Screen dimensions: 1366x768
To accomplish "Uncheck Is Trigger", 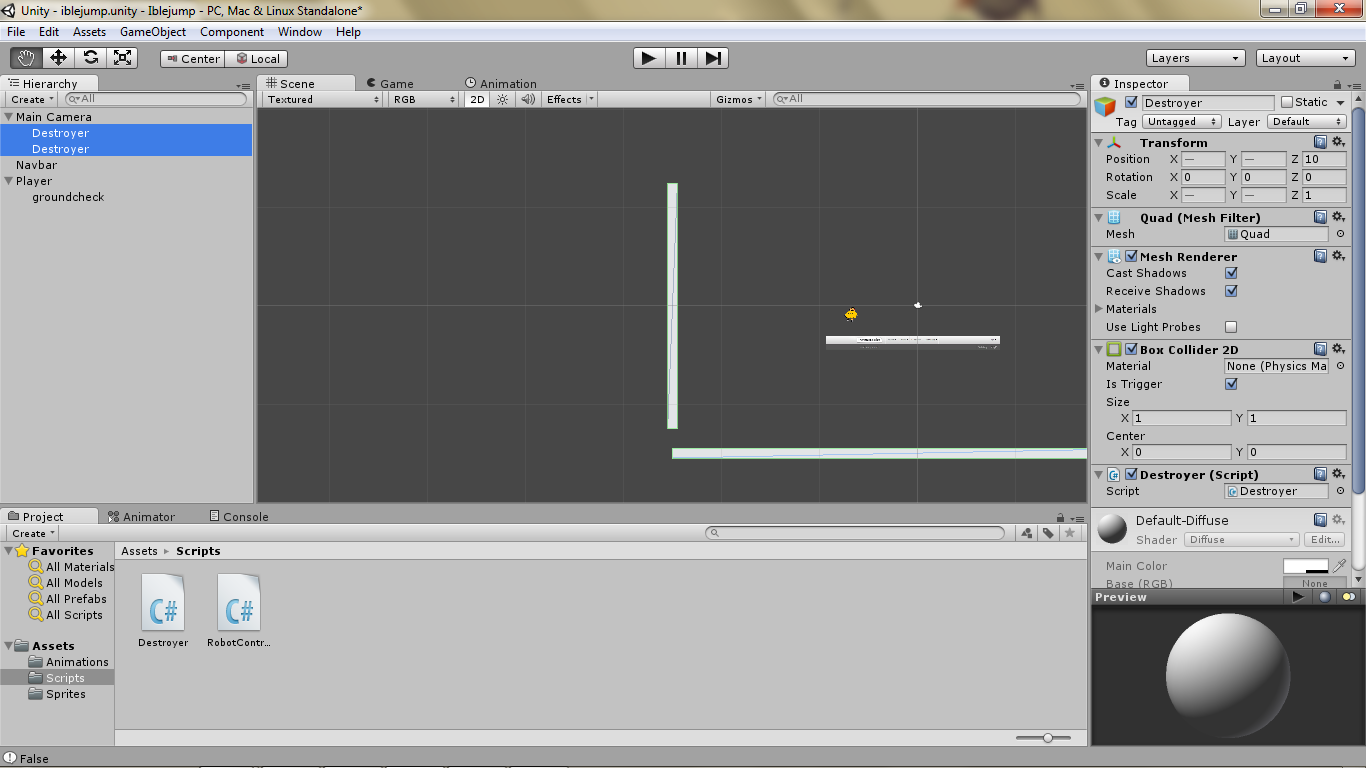I will pyautogui.click(x=1231, y=384).
